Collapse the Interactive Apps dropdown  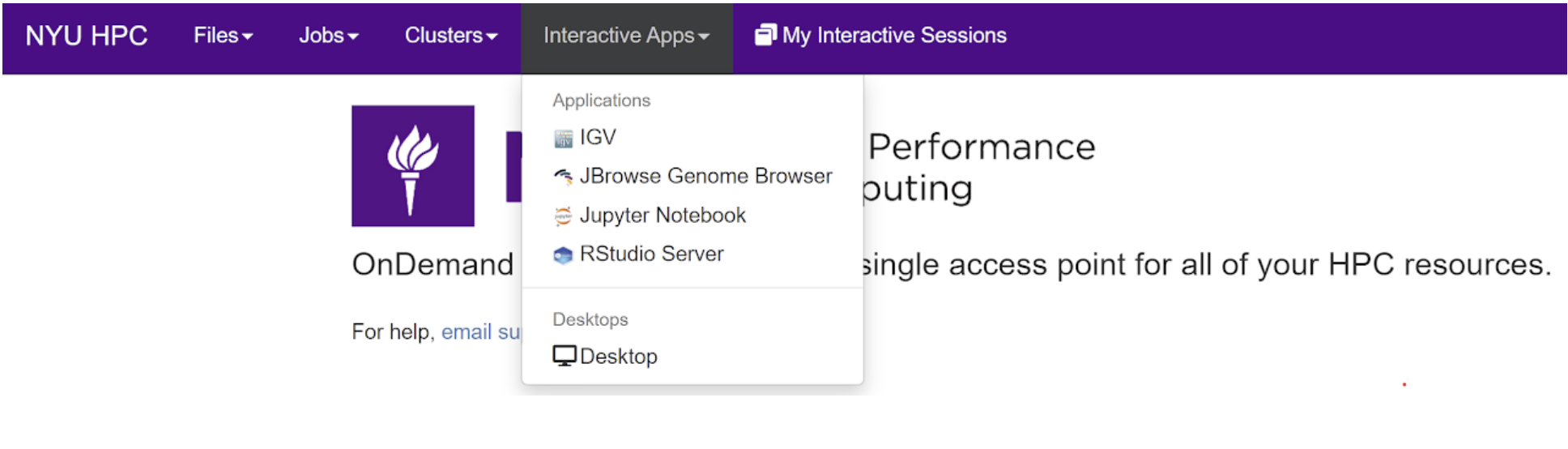[x=626, y=36]
